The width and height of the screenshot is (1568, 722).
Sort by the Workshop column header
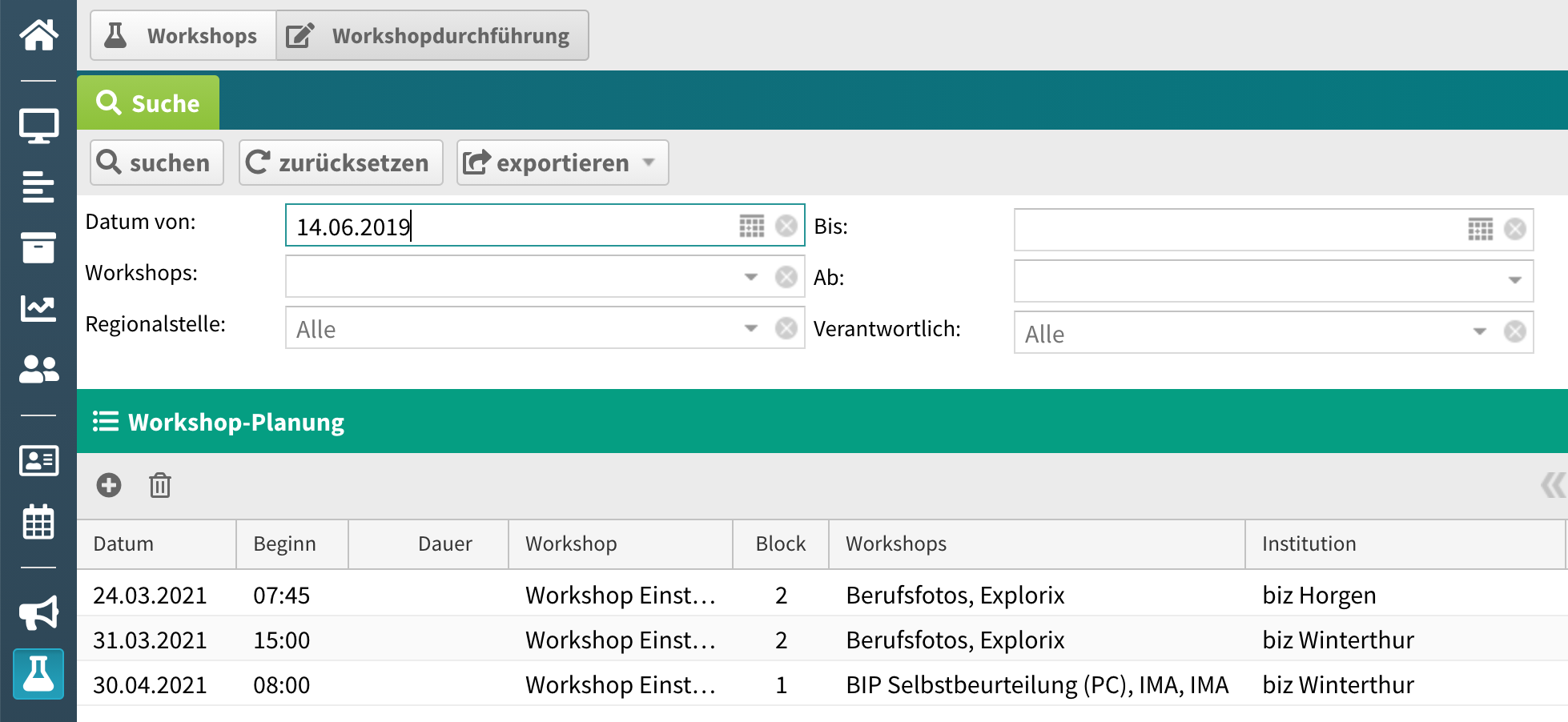621,544
